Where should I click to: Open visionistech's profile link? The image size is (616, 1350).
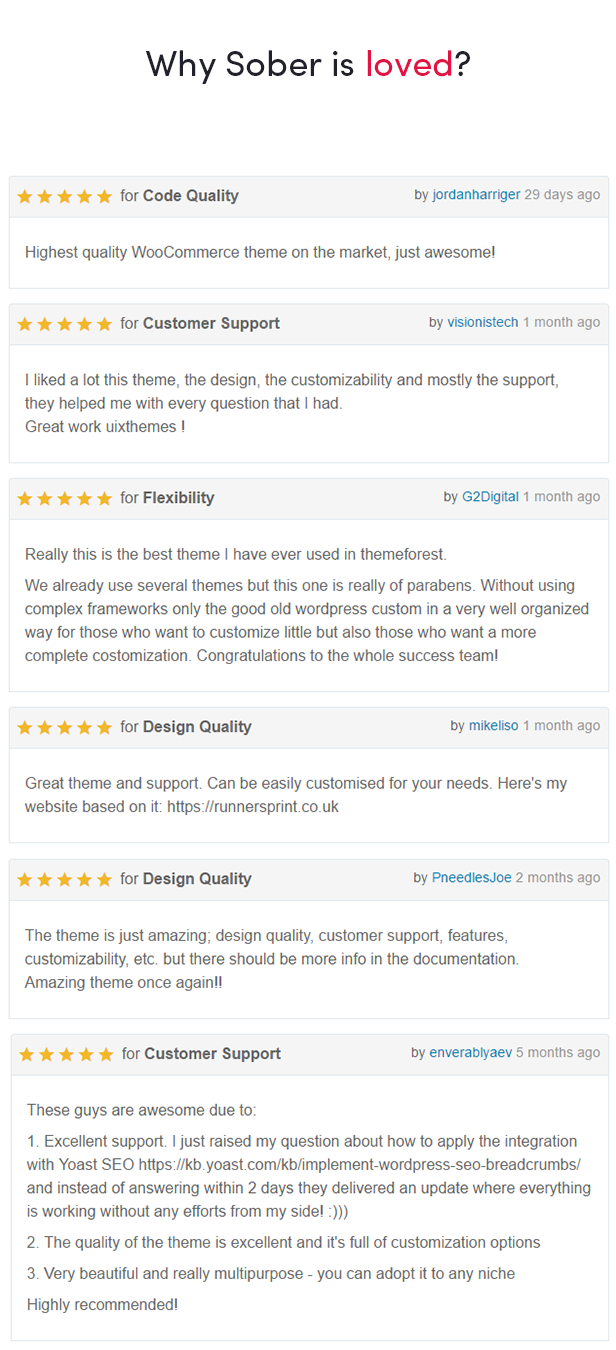(x=482, y=322)
